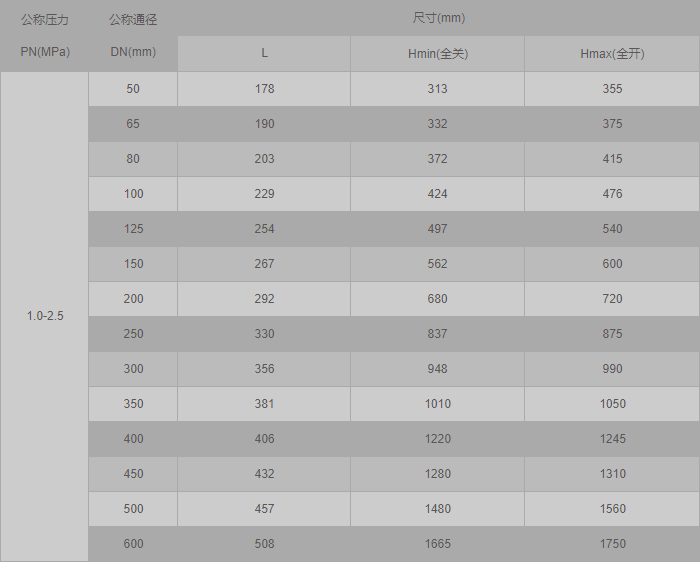
Task: Click the 公称通径 DN(mm) header cell
Action: pos(133,36)
